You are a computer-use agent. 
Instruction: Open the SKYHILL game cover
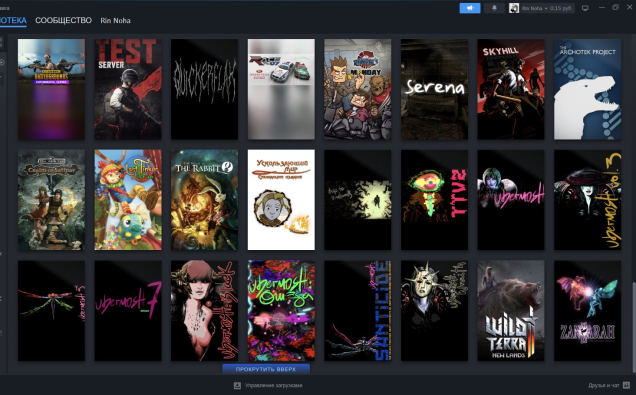click(x=511, y=89)
